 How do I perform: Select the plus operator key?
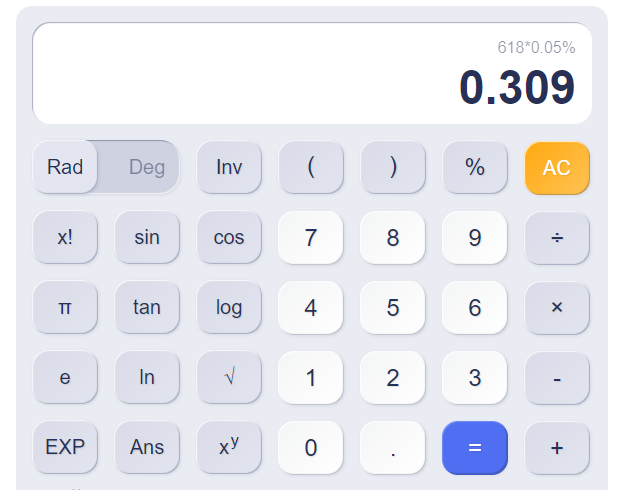tap(557, 447)
